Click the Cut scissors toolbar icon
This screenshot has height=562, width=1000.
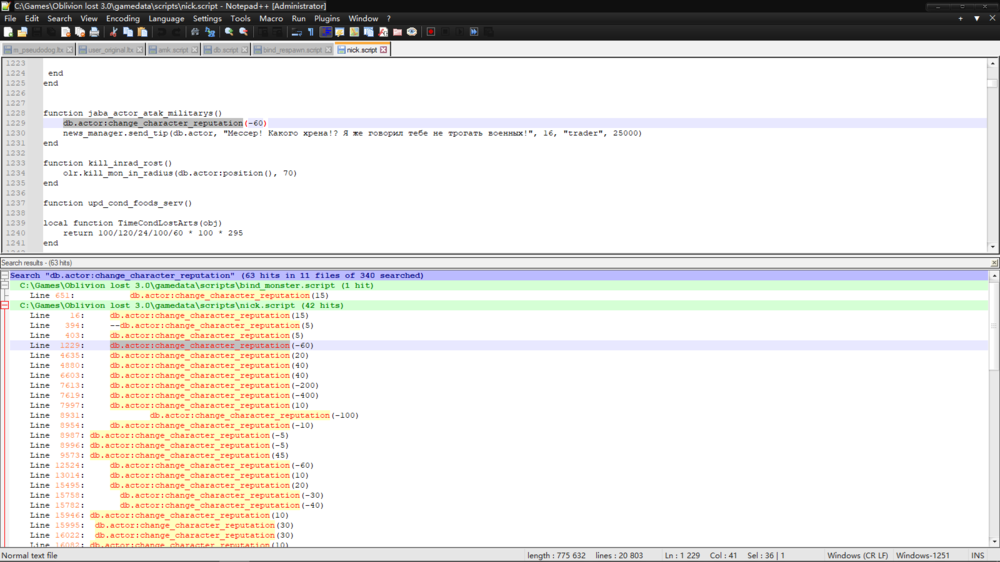tap(113, 32)
